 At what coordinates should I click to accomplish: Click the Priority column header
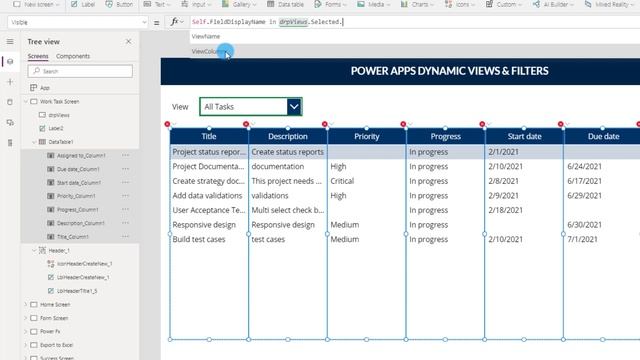point(367,136)
